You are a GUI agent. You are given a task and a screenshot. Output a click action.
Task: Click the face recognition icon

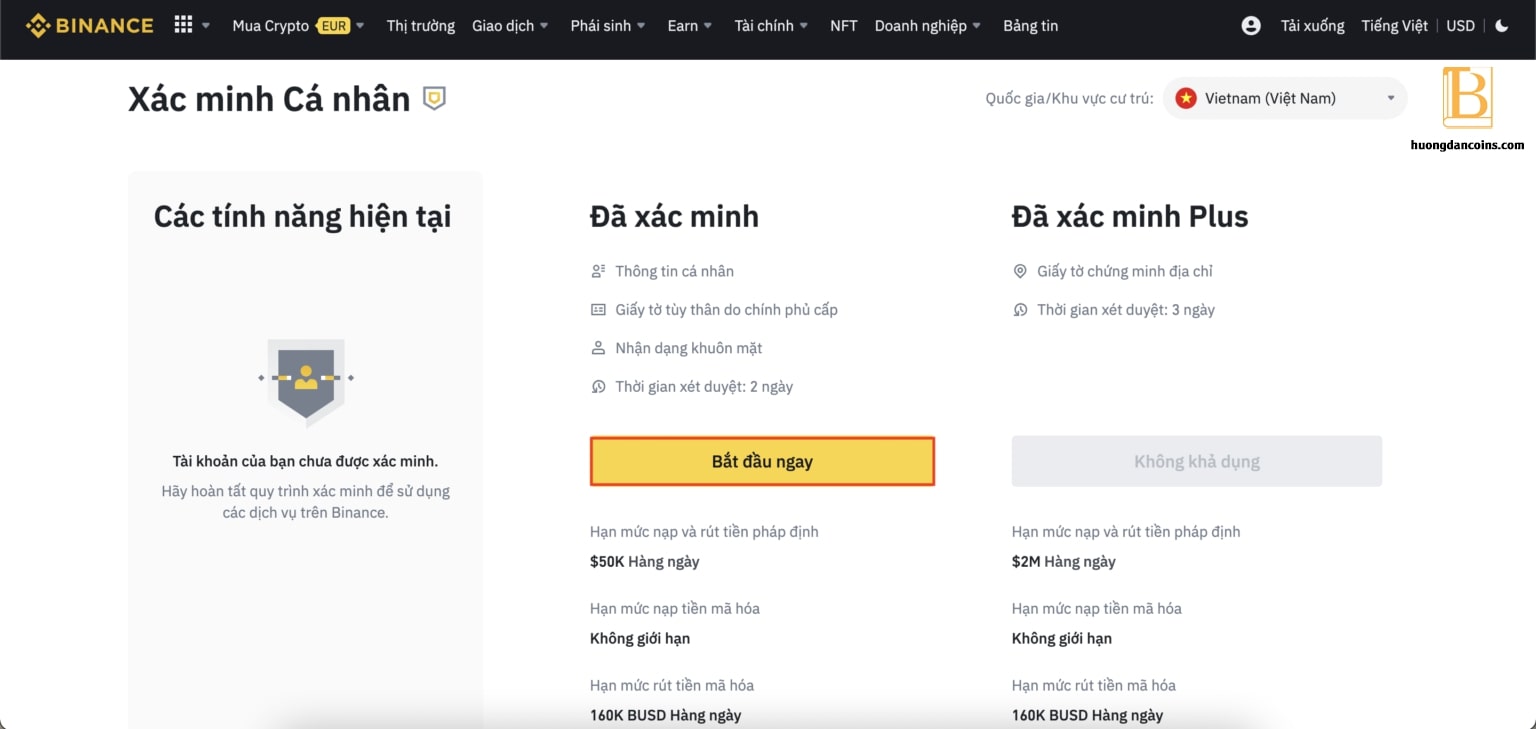[598, 348]
